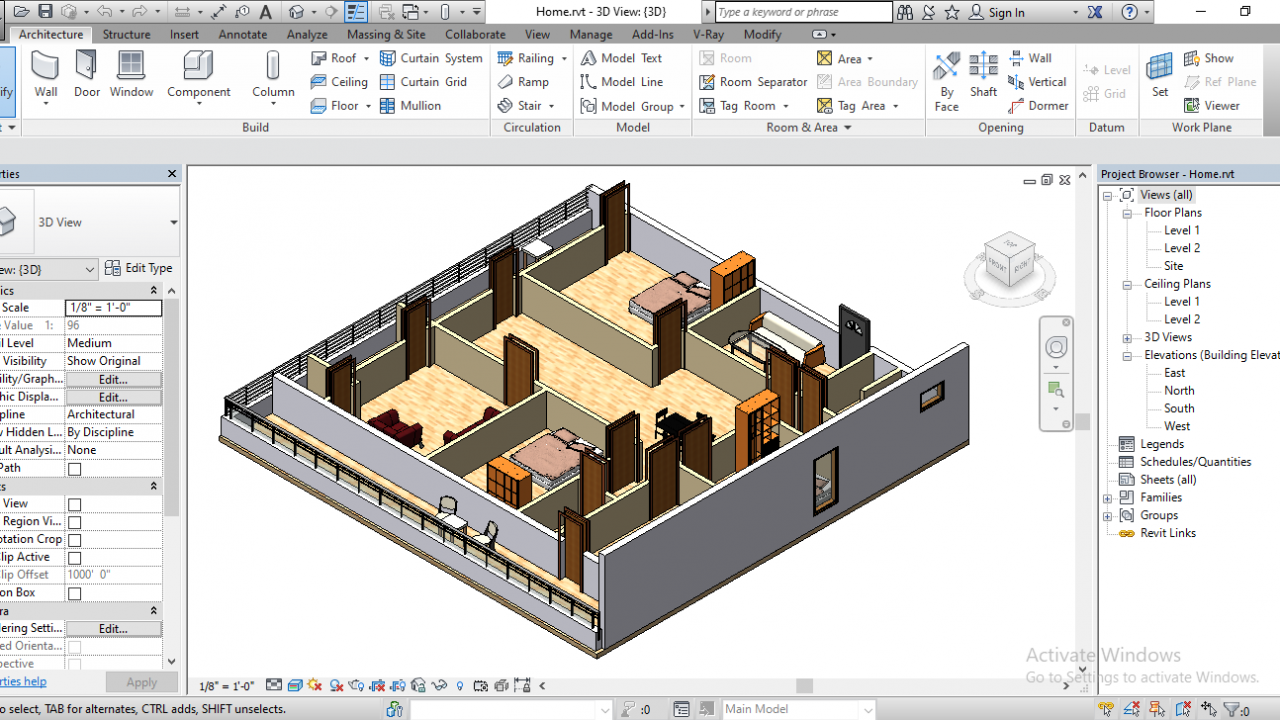The width and height of the screenshot is (1280, 720).
Task: Click the search binoculars icon
Action: pyautogui.click(x=905, y=12)
